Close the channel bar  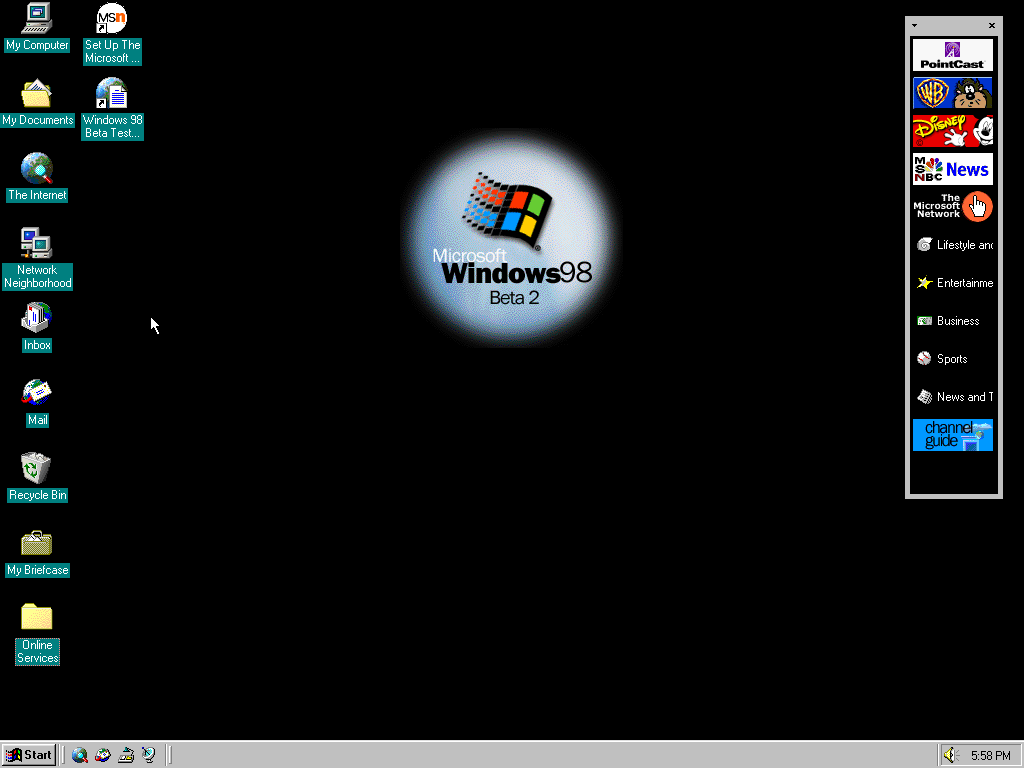pos(991,25)
